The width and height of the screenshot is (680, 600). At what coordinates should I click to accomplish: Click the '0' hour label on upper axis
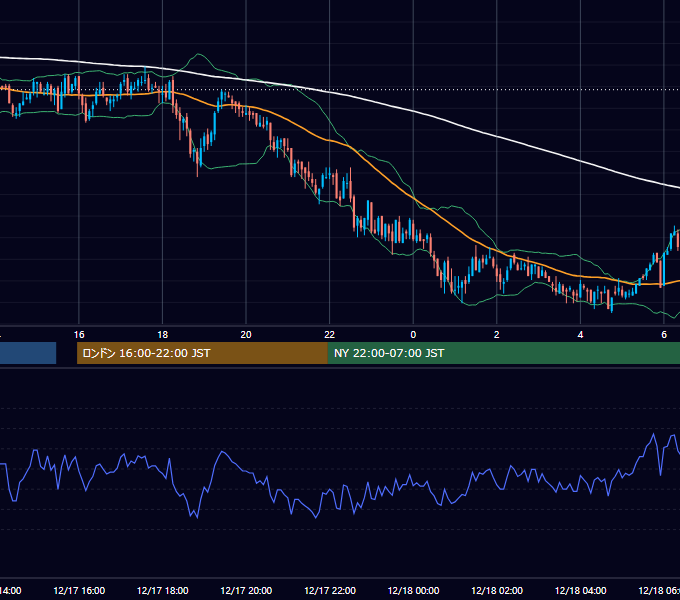pos(413,335)
